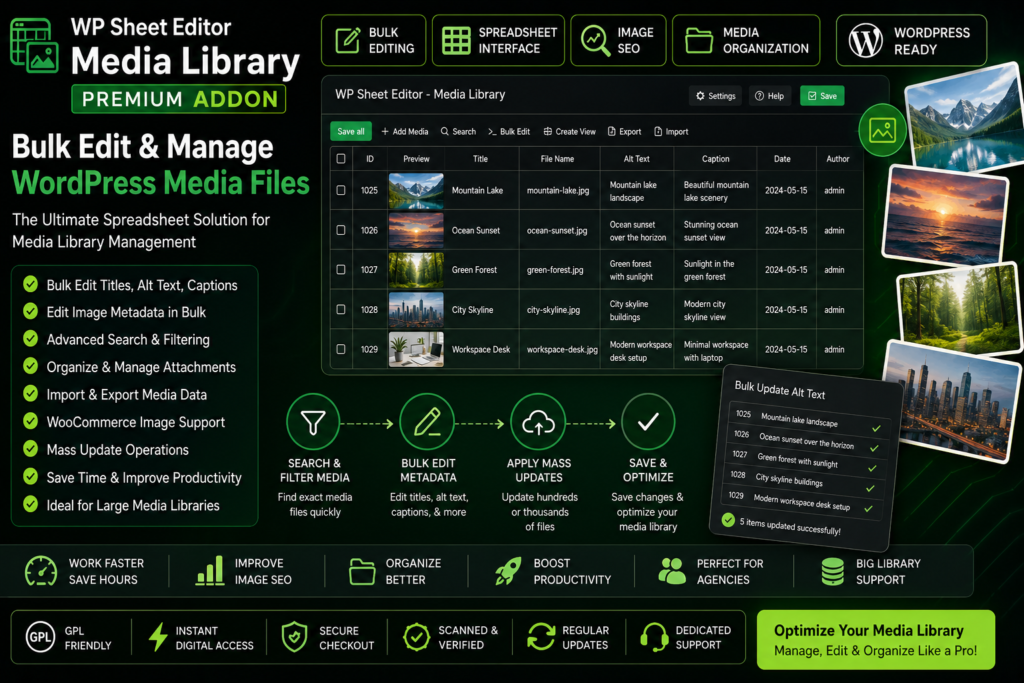Click the WP Sheet Editor logo icon
This screenshot has width=1024, height=683.
35,46
